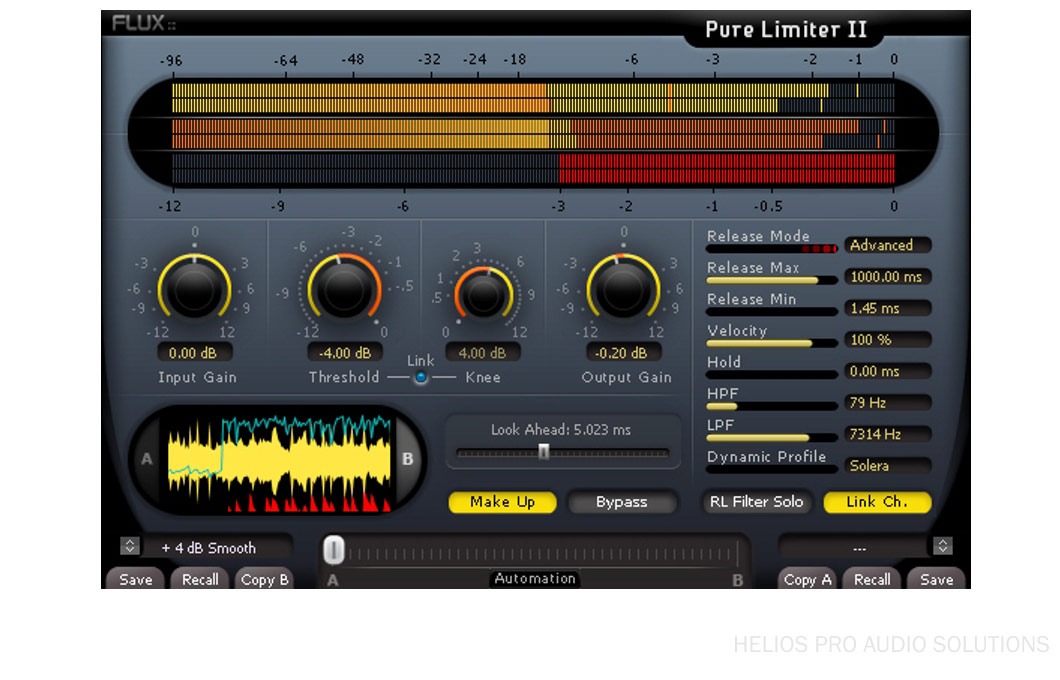Image resolution: width=1060 pixels, height=680 pixels.
Task: Click the Copy B button
Action: [x=264, y=580]
